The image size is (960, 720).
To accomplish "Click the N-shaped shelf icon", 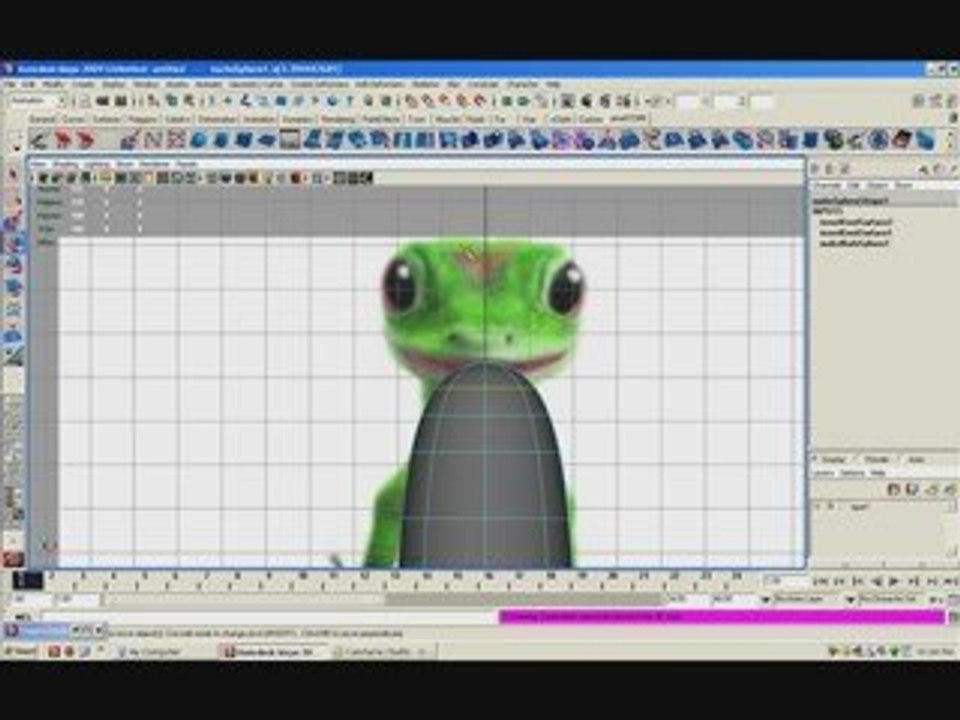I will pyautogui.click(x=152, y=140).
